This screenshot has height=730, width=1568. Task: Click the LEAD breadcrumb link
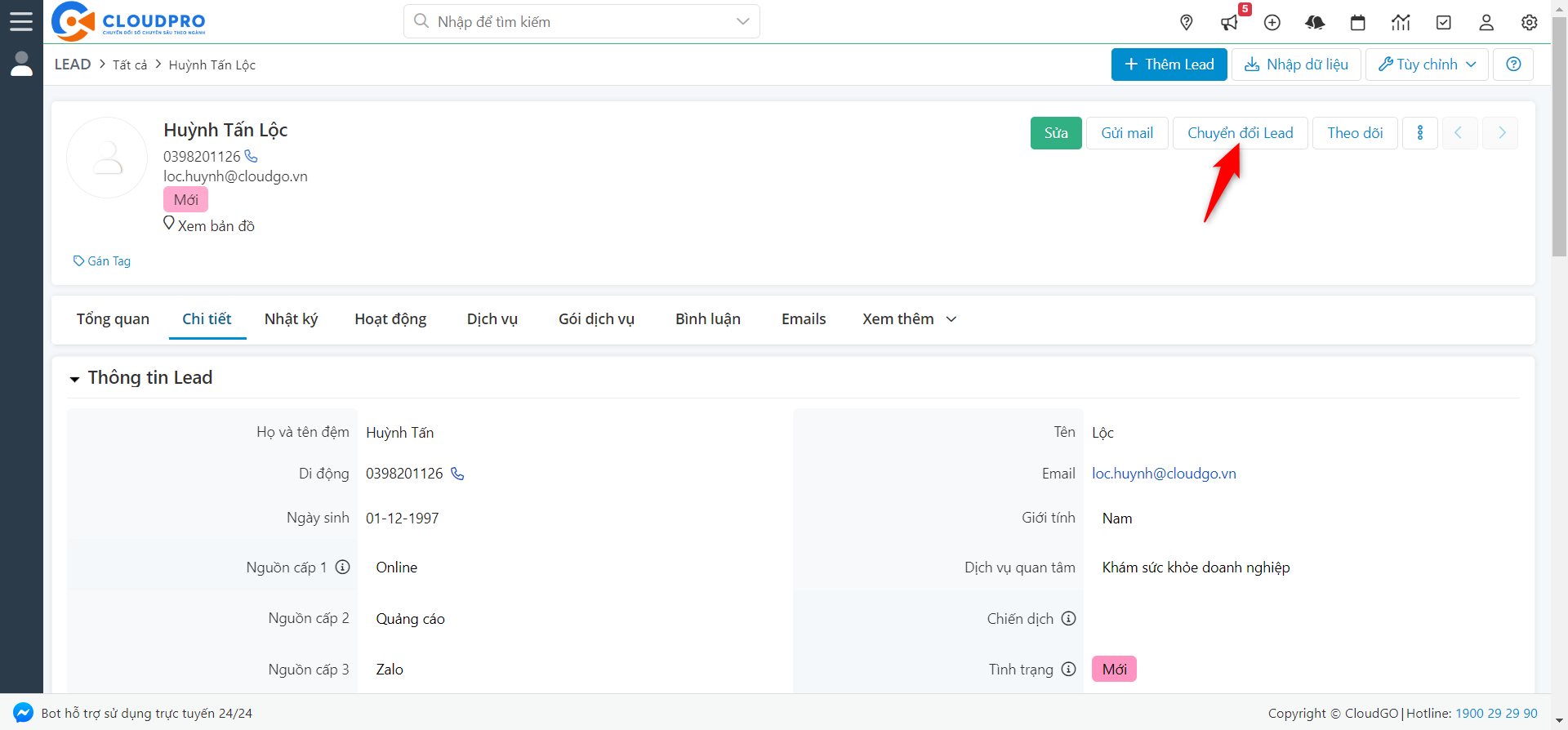(x=73, y=65)
